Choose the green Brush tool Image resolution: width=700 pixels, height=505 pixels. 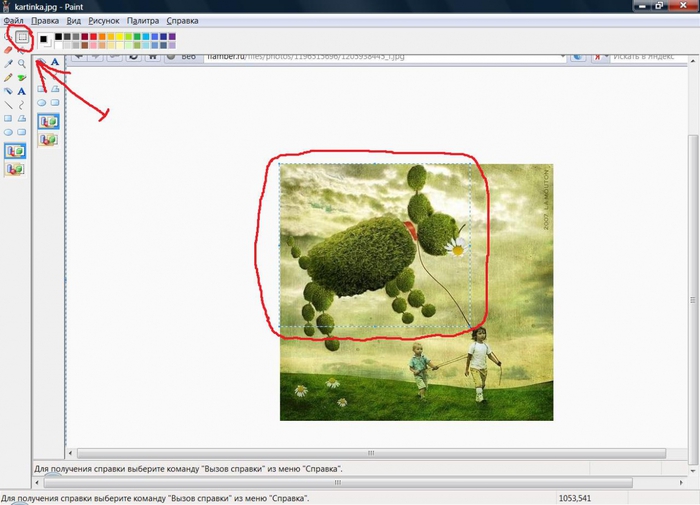click(22, 78)
